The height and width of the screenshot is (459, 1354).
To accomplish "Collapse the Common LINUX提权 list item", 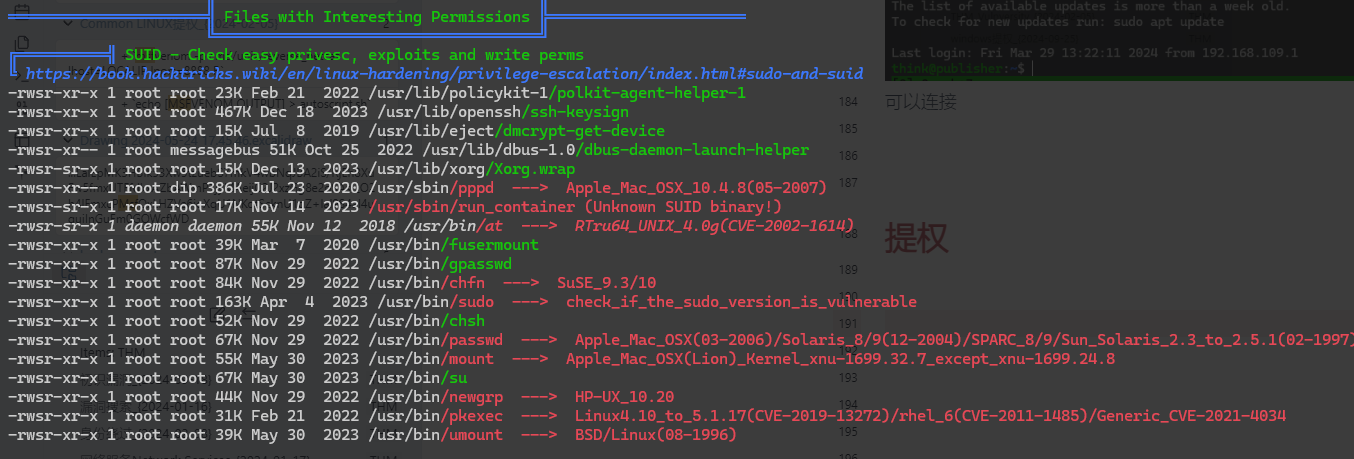I will (x=68, y=23).
